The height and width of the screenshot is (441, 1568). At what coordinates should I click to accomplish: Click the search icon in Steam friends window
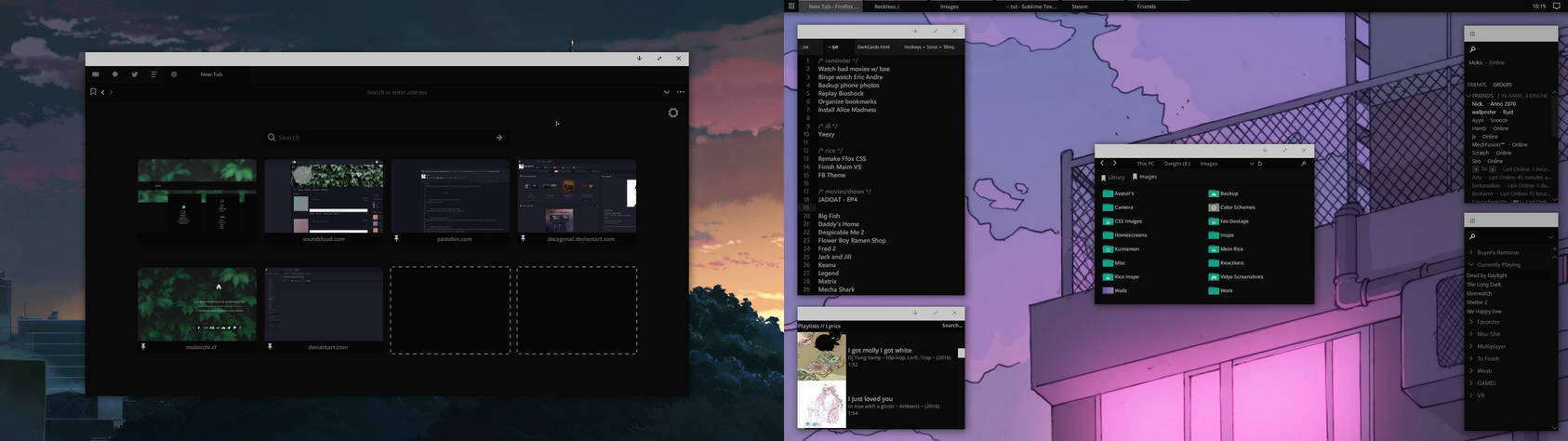coord(1472,49)
